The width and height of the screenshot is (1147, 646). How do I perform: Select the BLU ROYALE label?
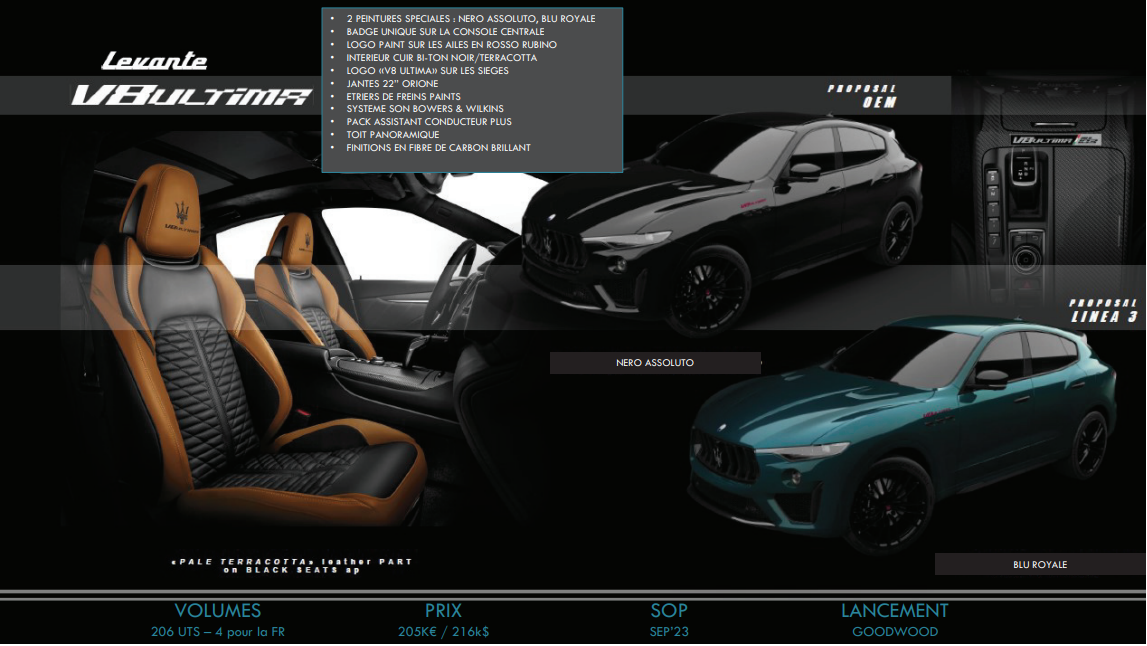point(1039,565)
